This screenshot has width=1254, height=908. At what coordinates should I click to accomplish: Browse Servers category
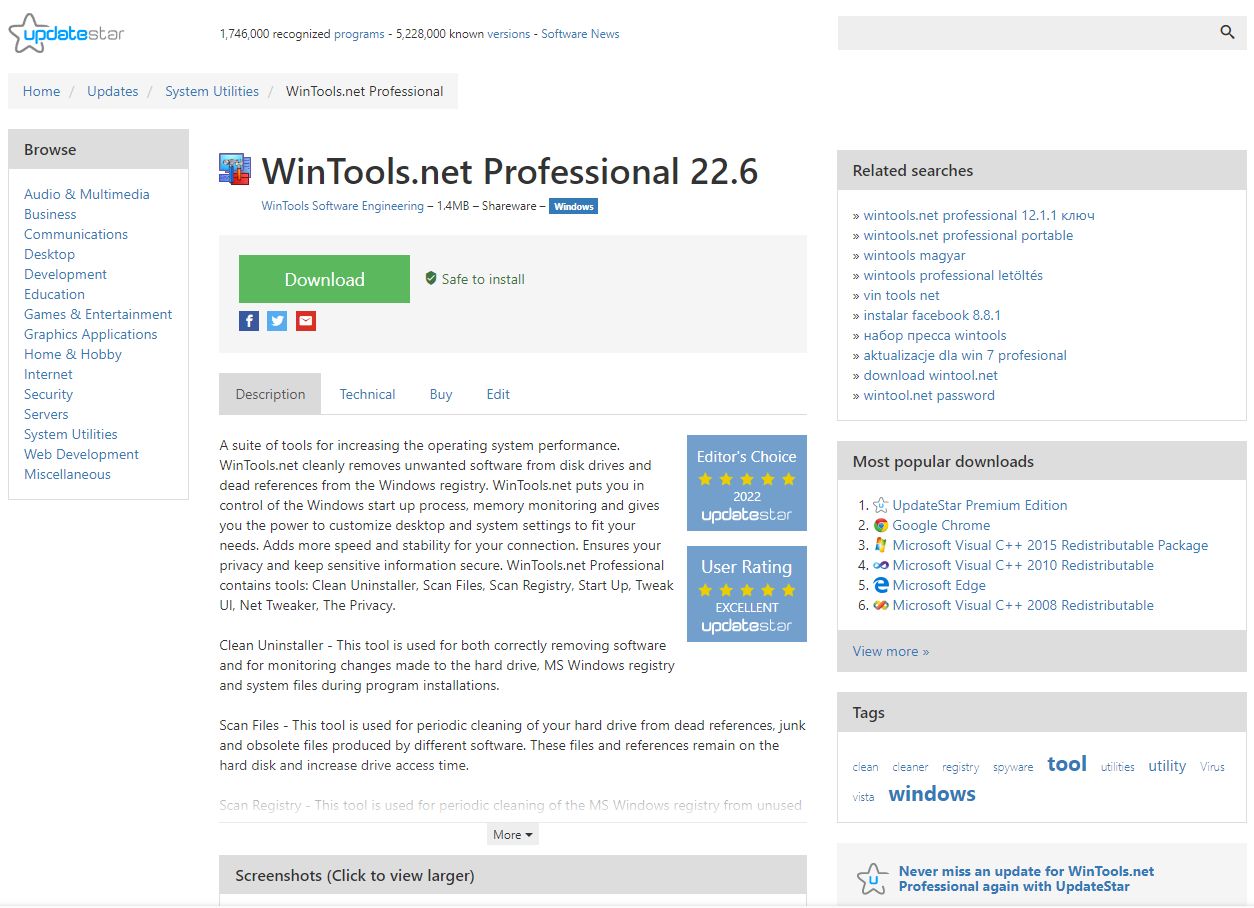[46, 414]
